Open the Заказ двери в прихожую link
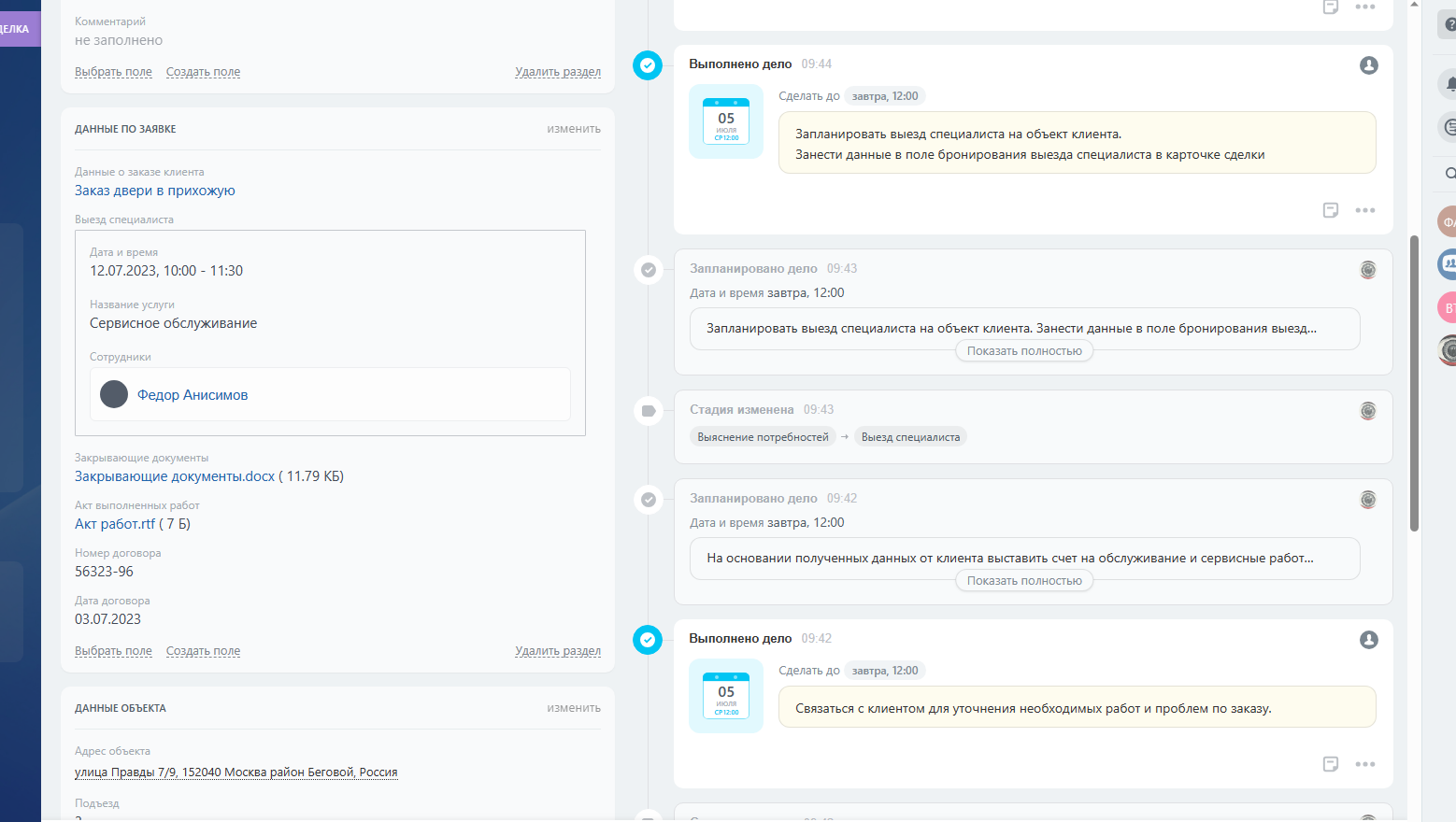Screen dimensions: 1456x822 (x=155, y=191)
